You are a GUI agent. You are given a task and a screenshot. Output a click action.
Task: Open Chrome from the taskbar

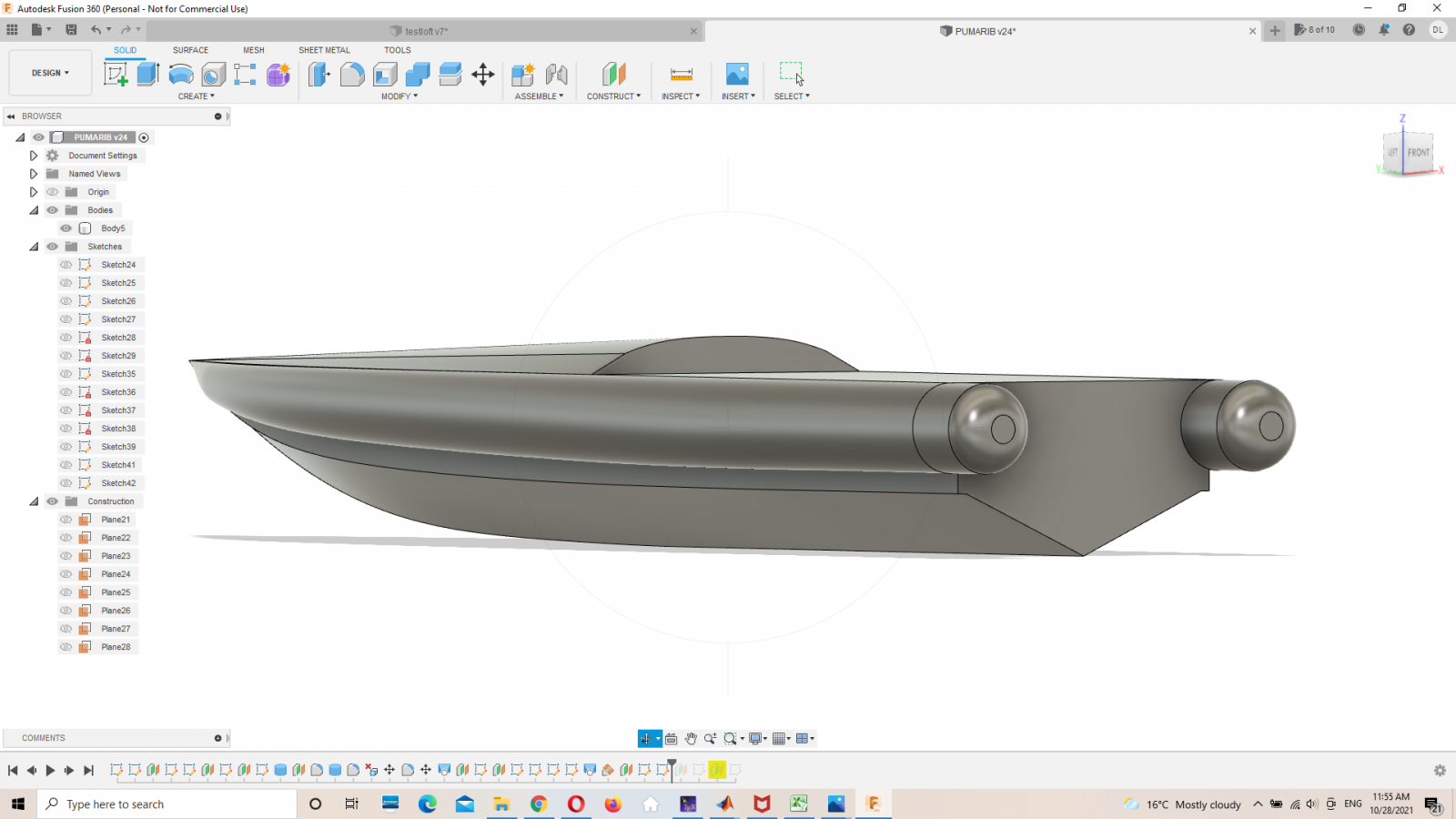pyautogui.click(x=539, y=804)
